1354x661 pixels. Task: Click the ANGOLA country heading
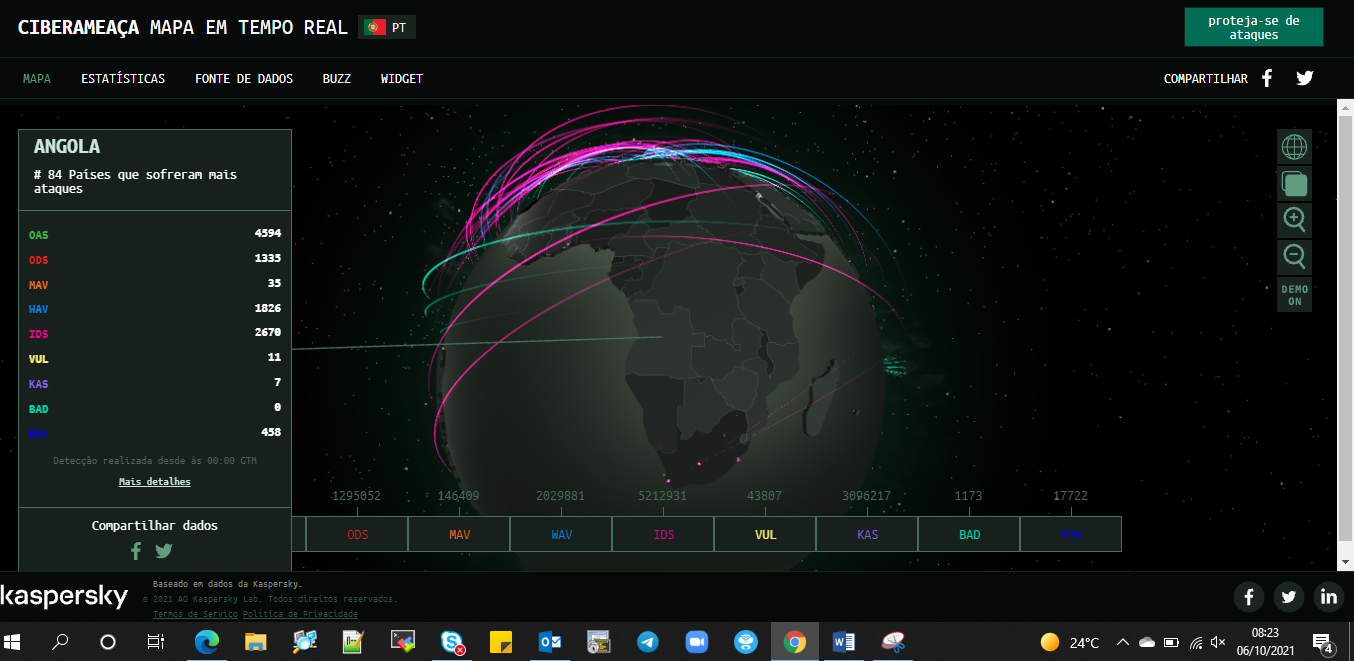[x=67, y=147]
